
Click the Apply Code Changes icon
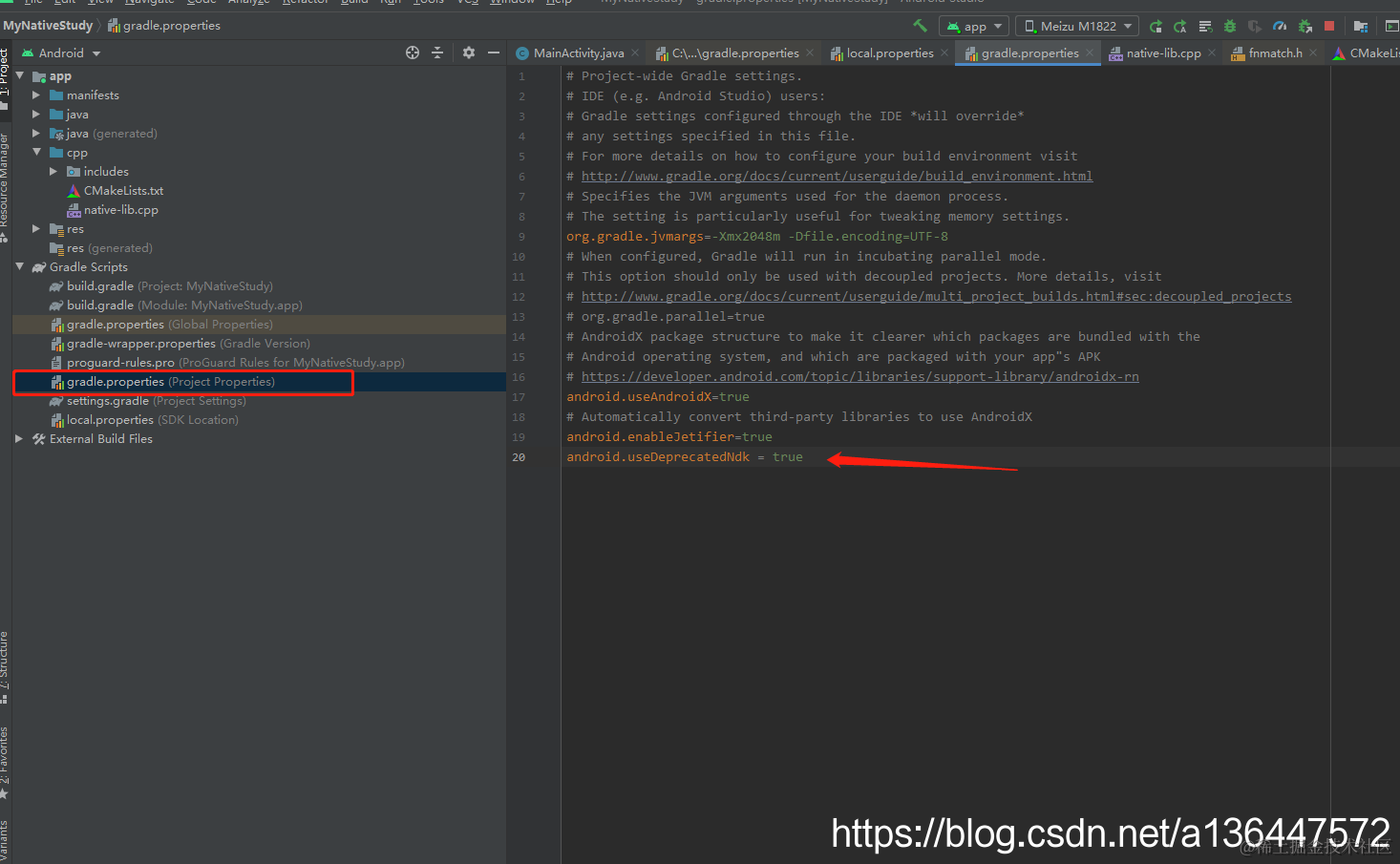pos(1205,26)
